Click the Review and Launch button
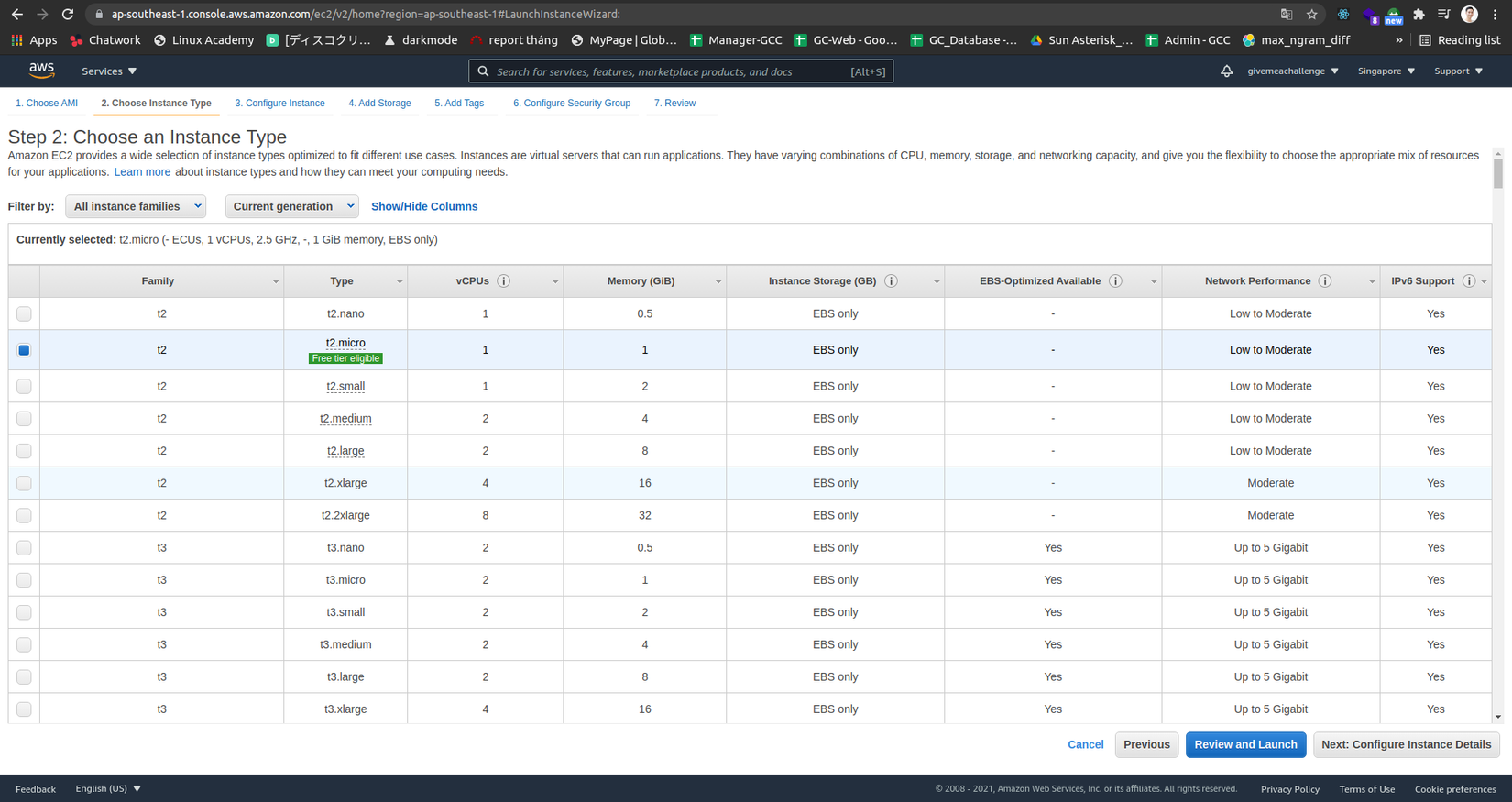This screenshot has width=1512, height=802. (1245, 744)
